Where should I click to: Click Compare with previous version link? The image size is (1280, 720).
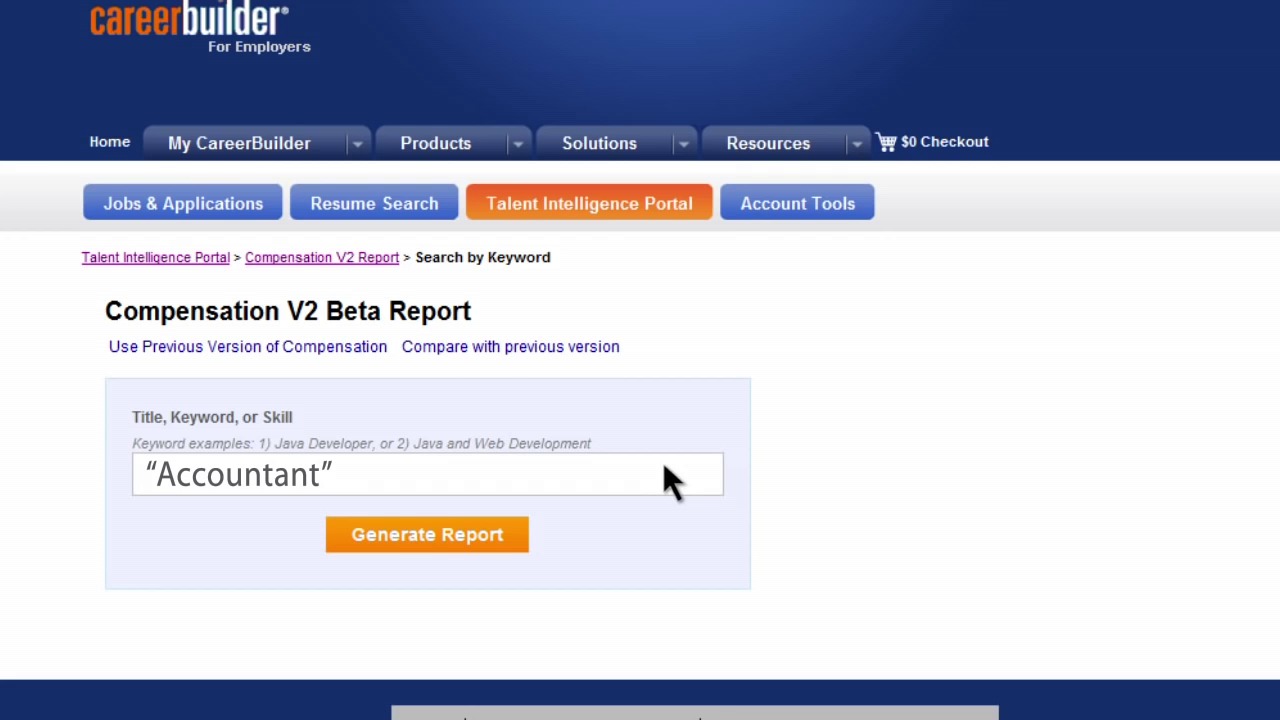click(510, 346)
